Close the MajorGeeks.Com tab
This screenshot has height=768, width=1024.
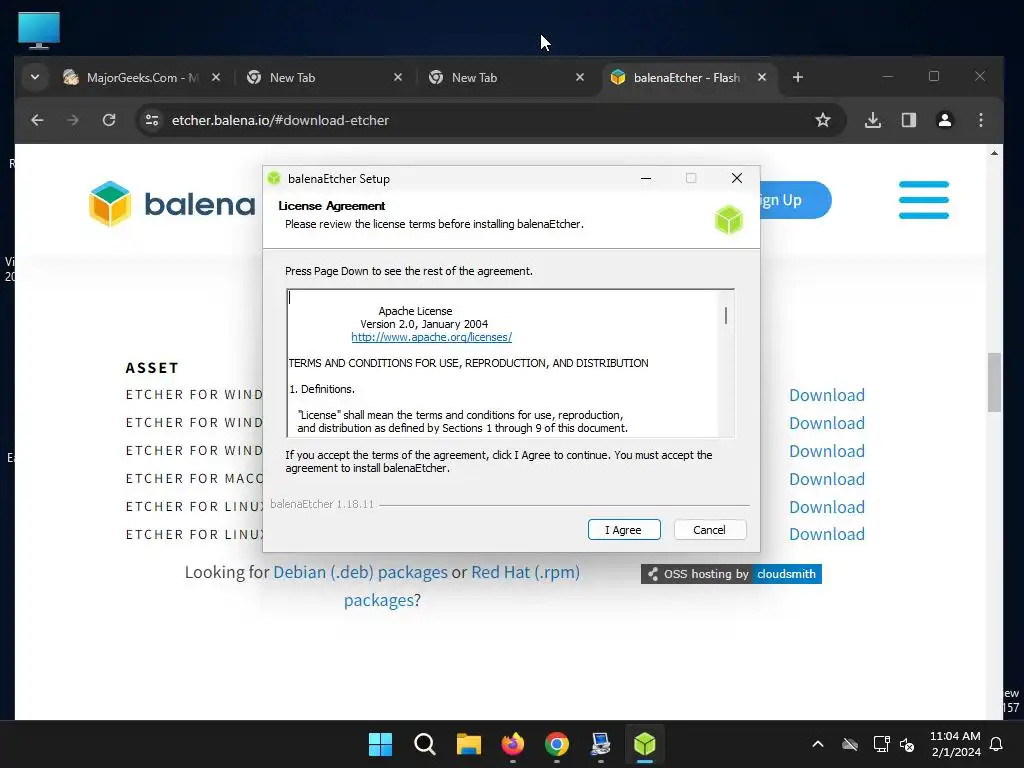[216, 78]
